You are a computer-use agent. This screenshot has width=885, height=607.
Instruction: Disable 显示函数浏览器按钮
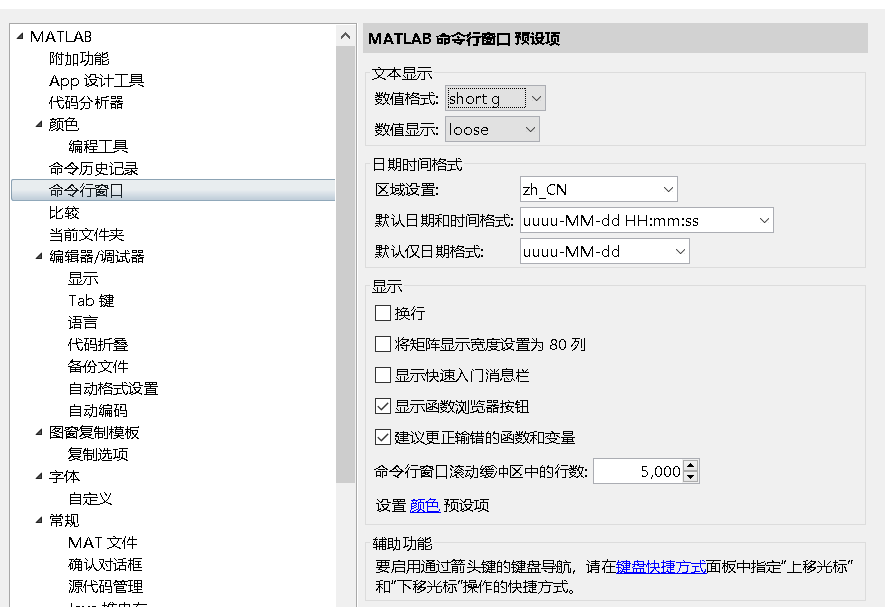[382, 407]
